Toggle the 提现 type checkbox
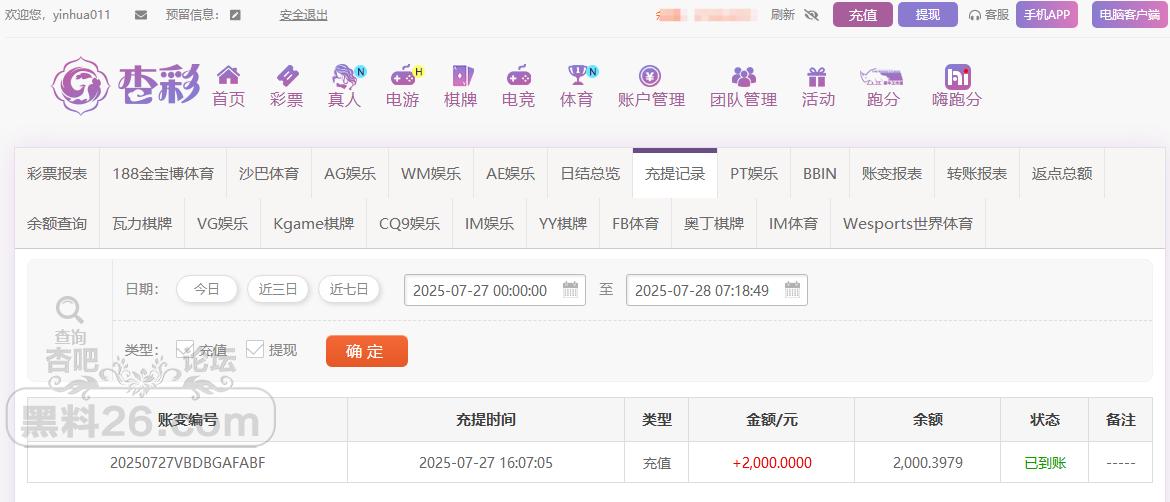 [255, 349]
